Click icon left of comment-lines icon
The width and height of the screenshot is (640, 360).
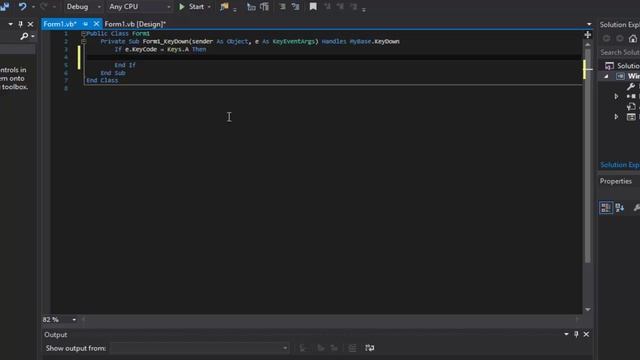pyautogui.click(x=251, y=7)
